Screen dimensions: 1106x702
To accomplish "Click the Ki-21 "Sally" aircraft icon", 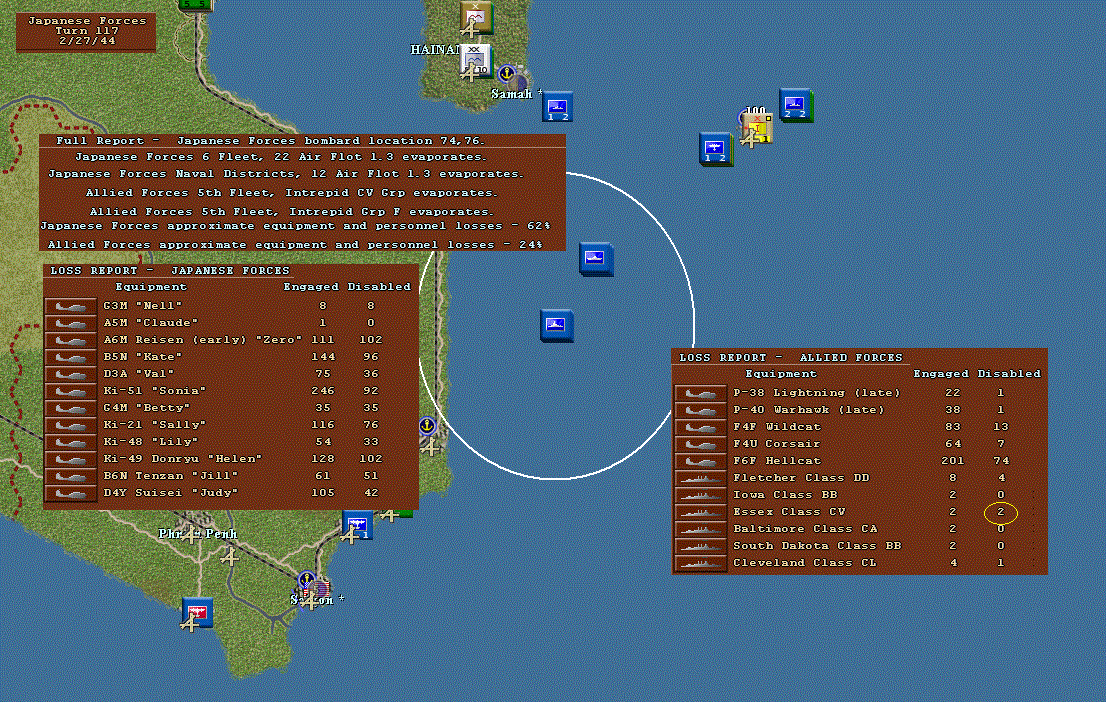I will tap(71, 425).
